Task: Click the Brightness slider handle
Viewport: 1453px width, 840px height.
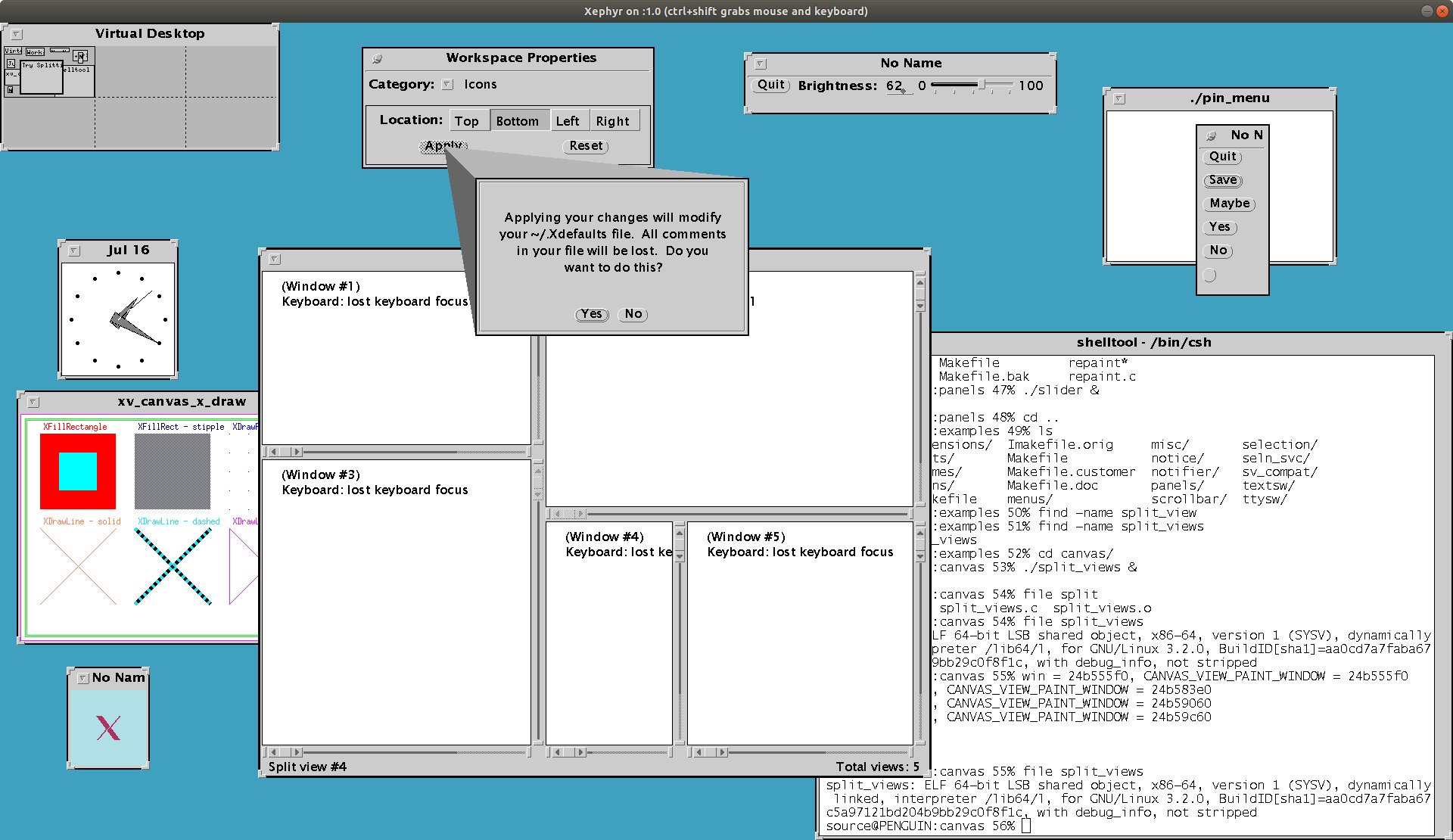Action: click(x=982, y=85)
